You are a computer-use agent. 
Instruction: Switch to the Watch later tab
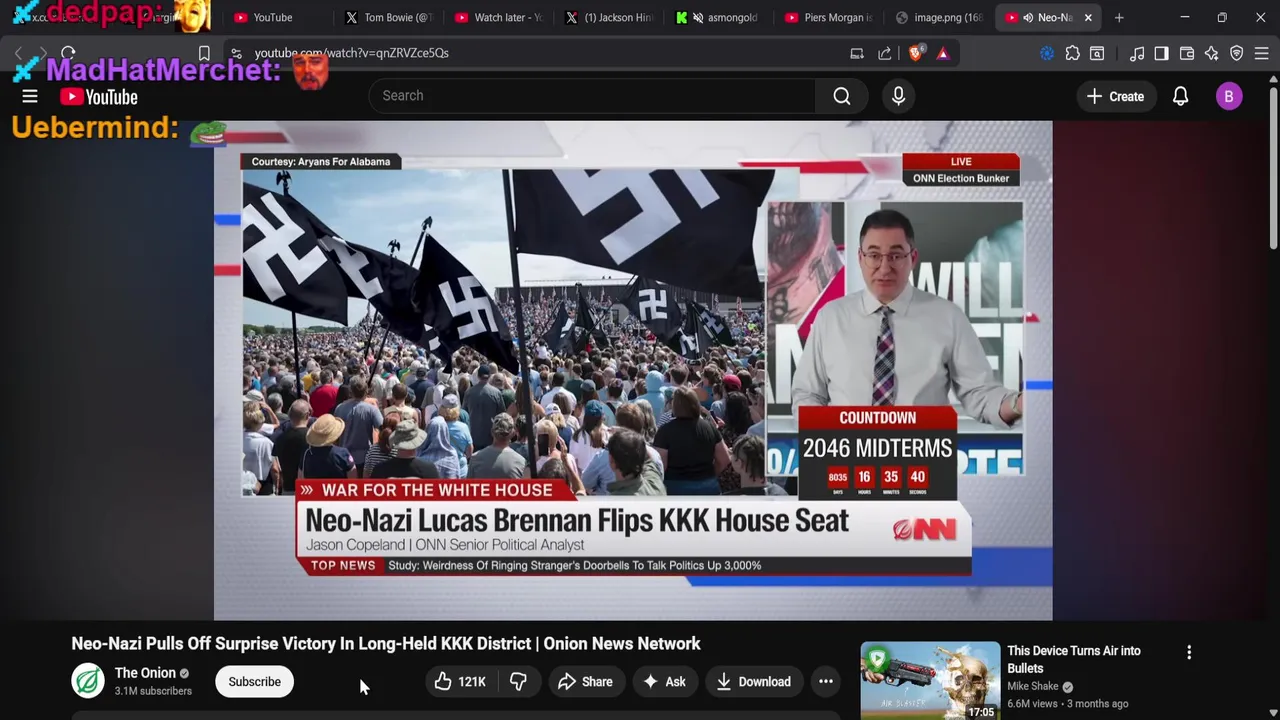(x=498, y=17)
